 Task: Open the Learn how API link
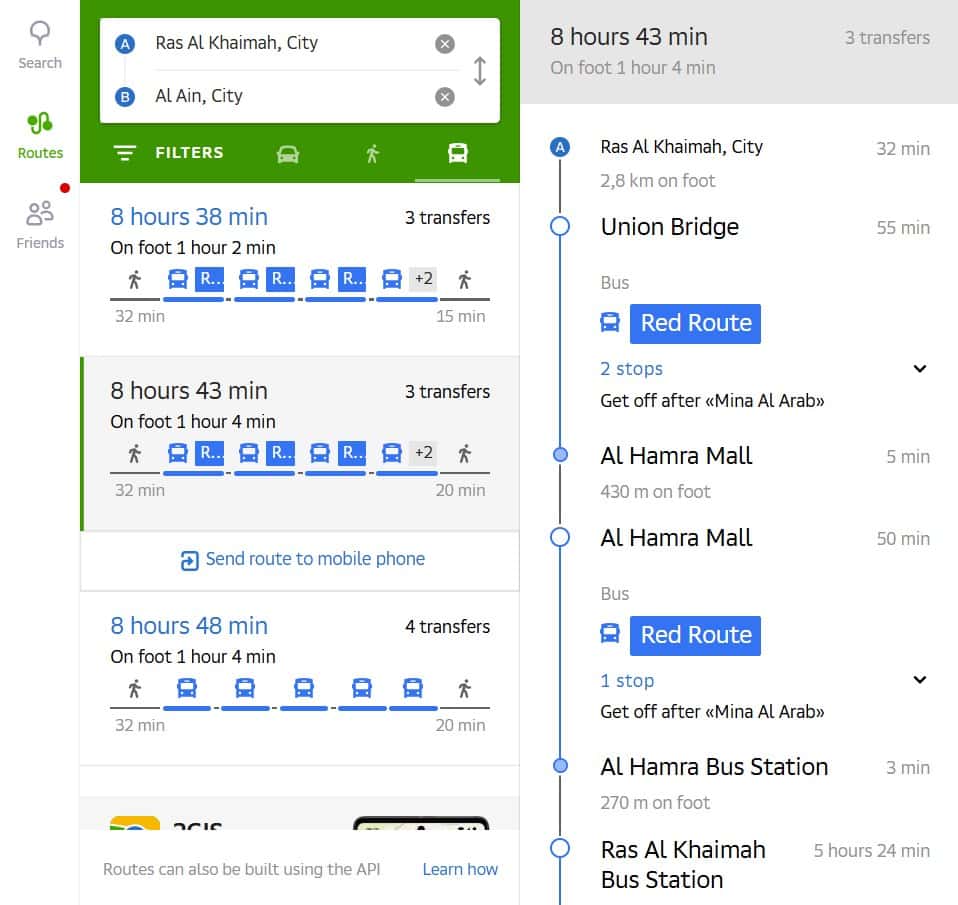[x=460, y=869]
